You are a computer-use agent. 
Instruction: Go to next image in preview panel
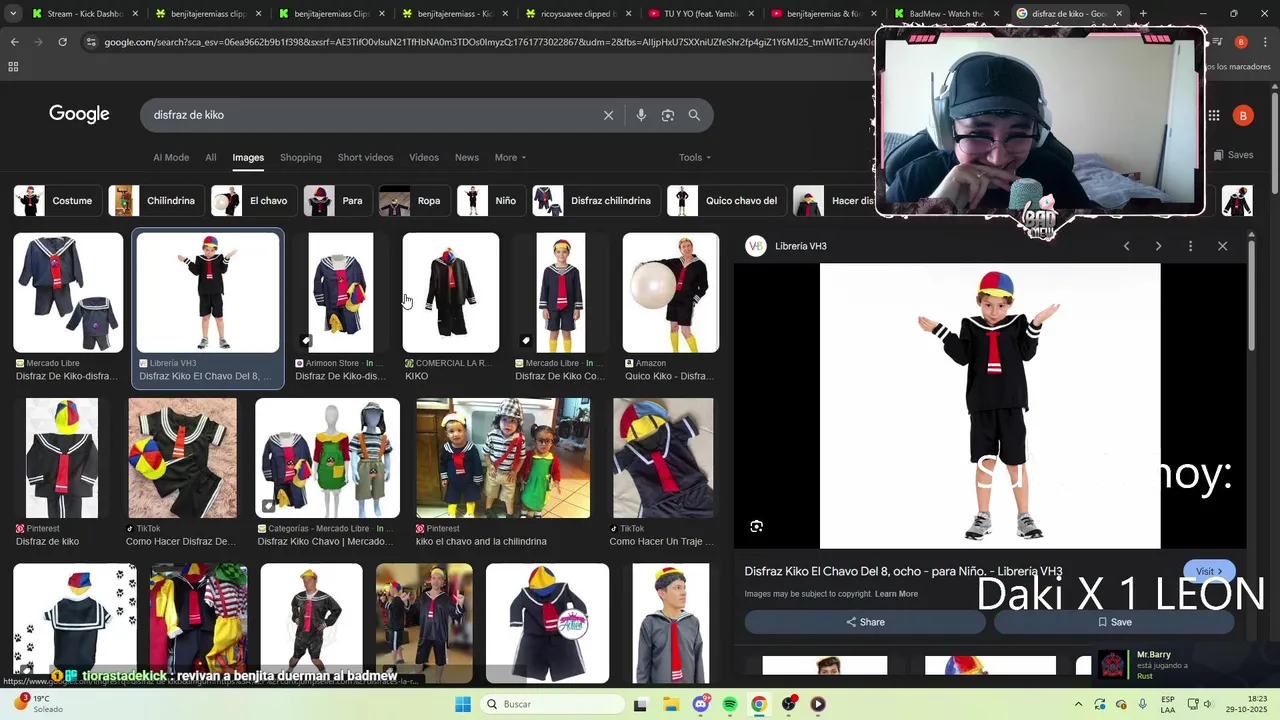tap(1158, 246)
